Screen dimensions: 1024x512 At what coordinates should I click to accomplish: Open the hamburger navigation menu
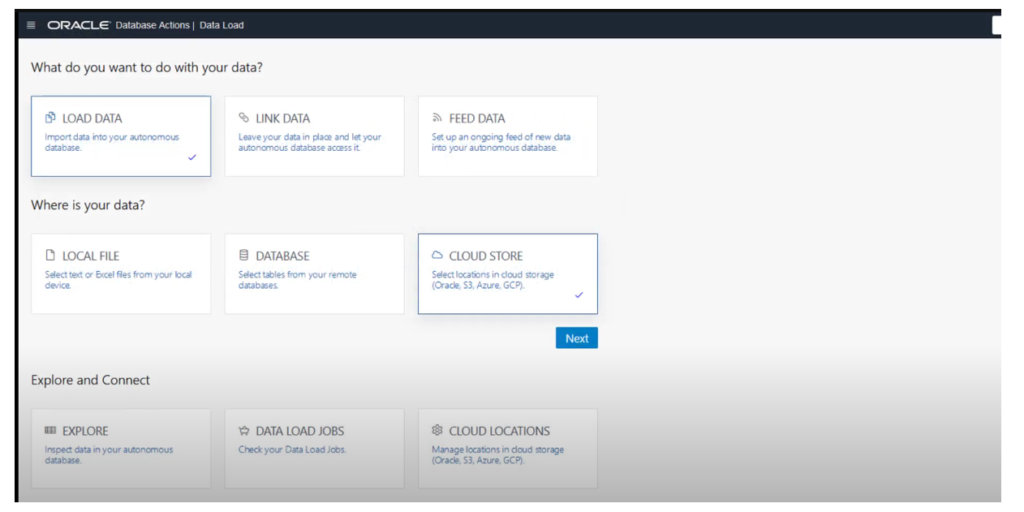[31, 25]
